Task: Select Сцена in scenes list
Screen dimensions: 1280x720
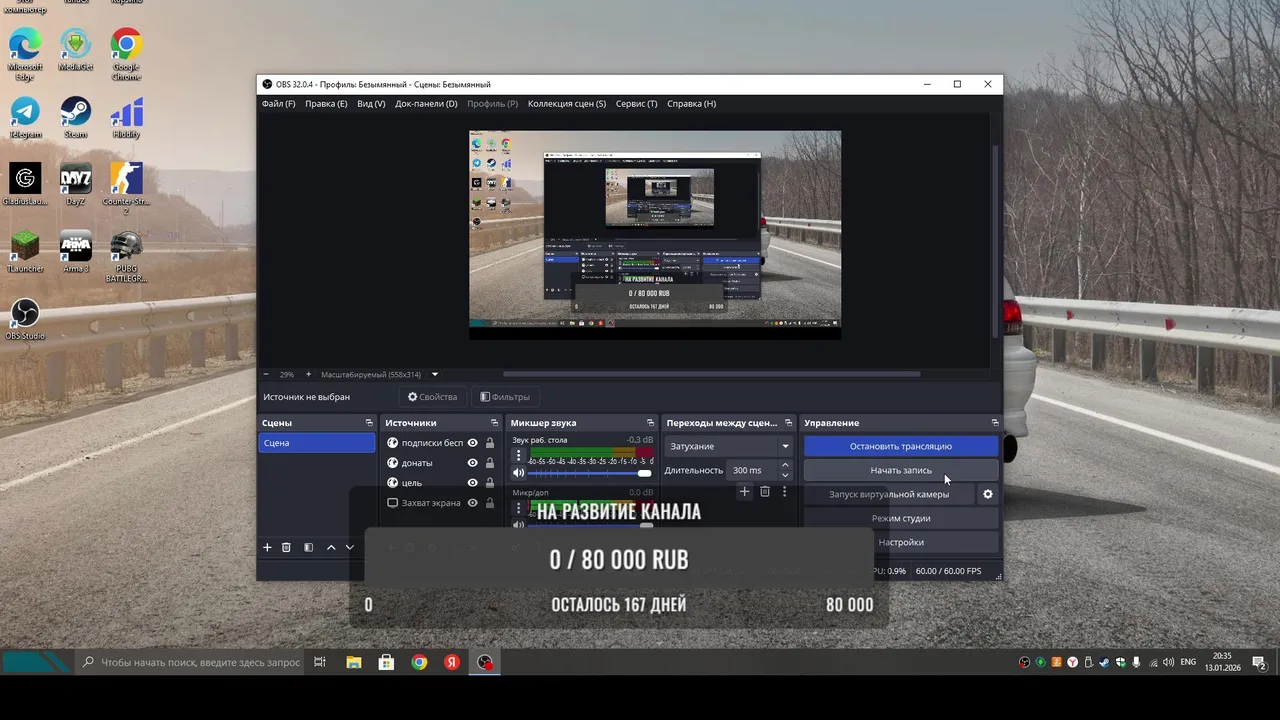Action: 317,443
